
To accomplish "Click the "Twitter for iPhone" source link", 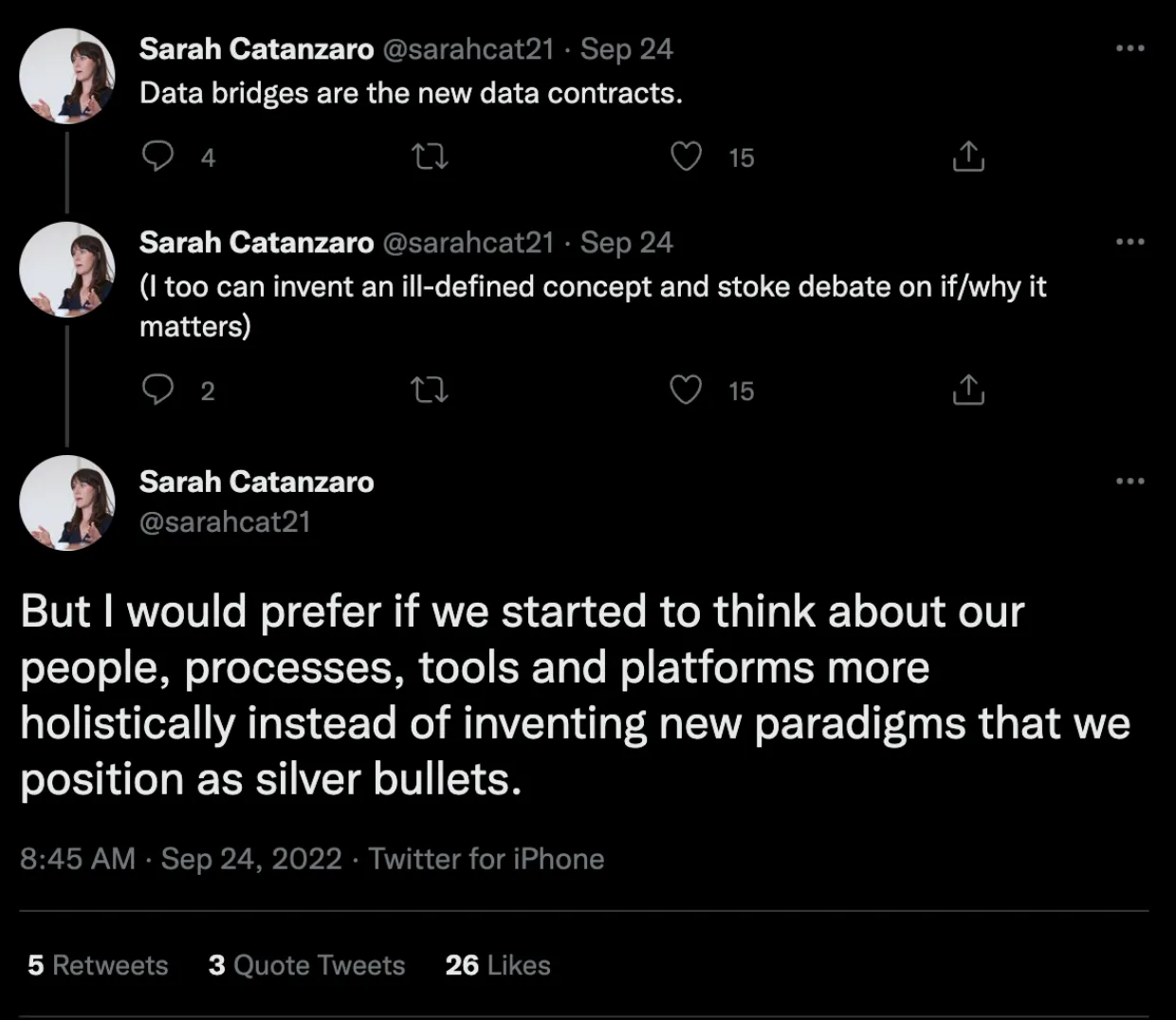I will 486,859.
